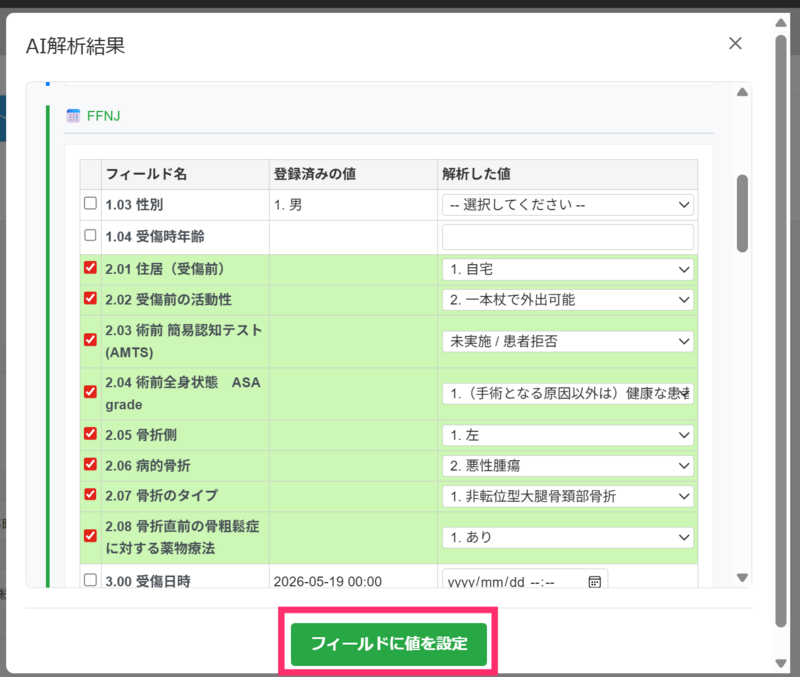Open the 骨折側 dropdown showing 1. 左

[567, 435]
